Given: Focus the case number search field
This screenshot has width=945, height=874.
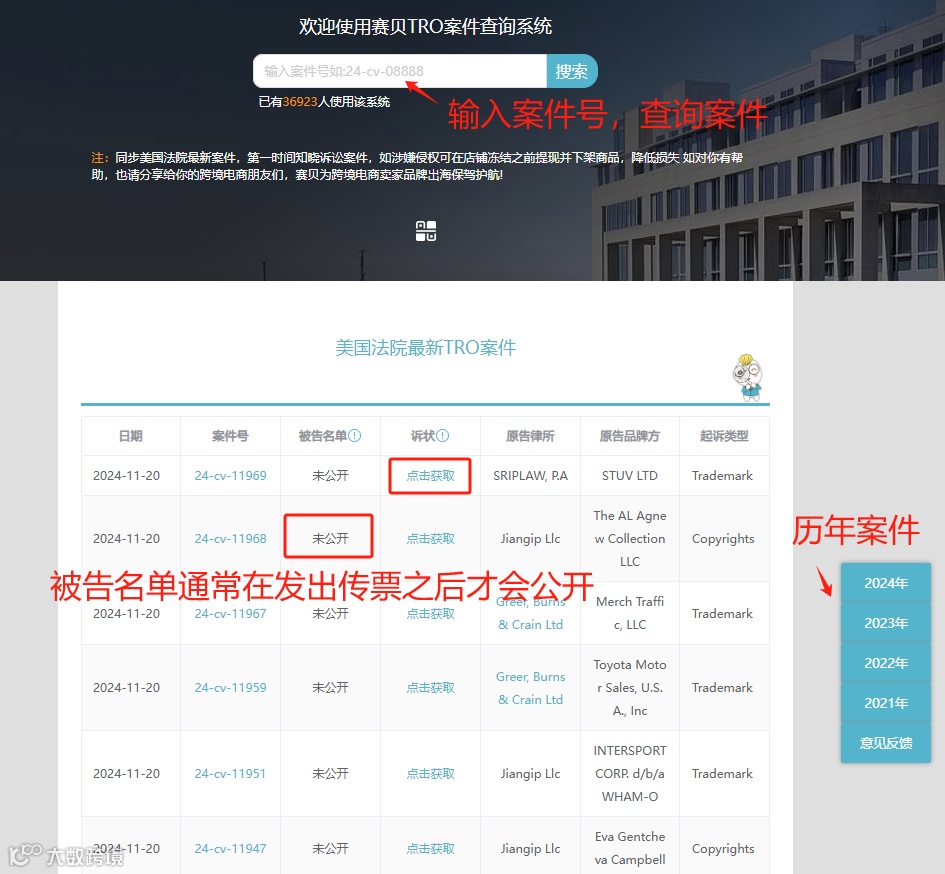Looking at the screenshot, I should click(x=400, y=71).
